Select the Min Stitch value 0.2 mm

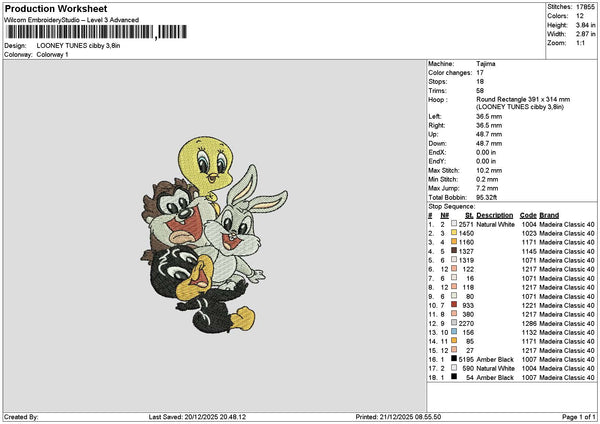tap(487, 179)
